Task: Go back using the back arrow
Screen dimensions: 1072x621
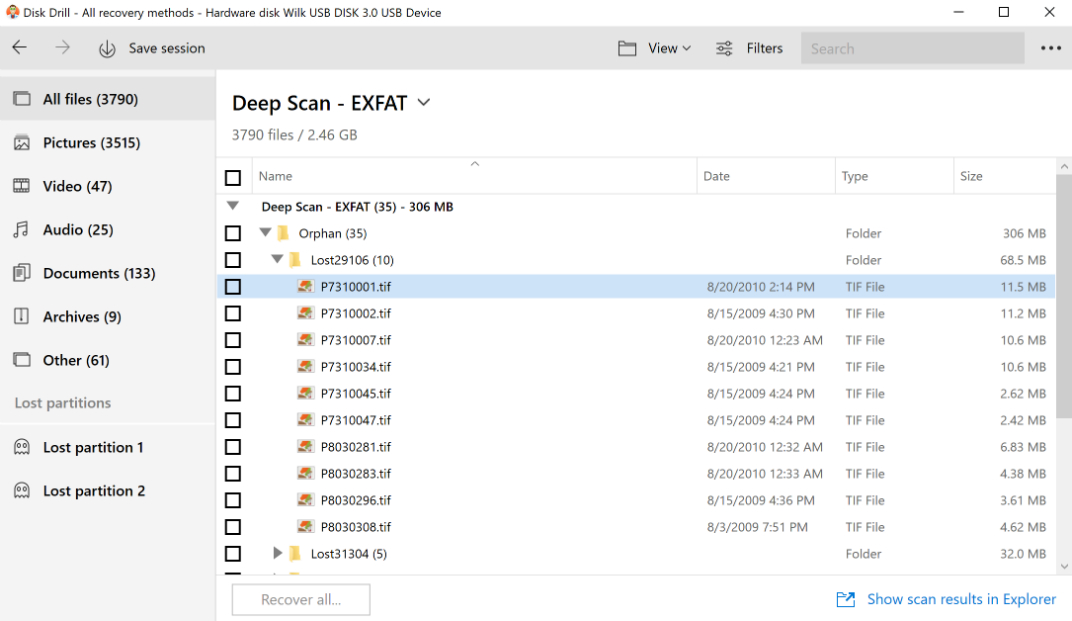Action: coord(20,47)
